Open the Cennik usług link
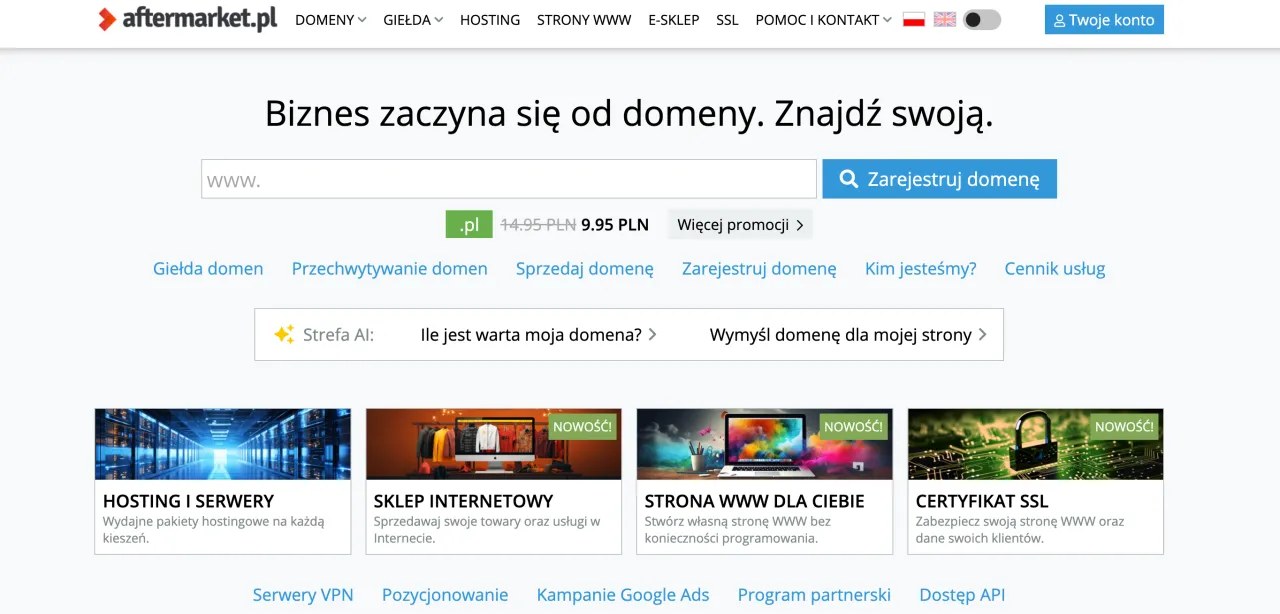Image resolution: width=1280 pixels, height=614 pixels. pyautogui.click(x=1054, y=268)
